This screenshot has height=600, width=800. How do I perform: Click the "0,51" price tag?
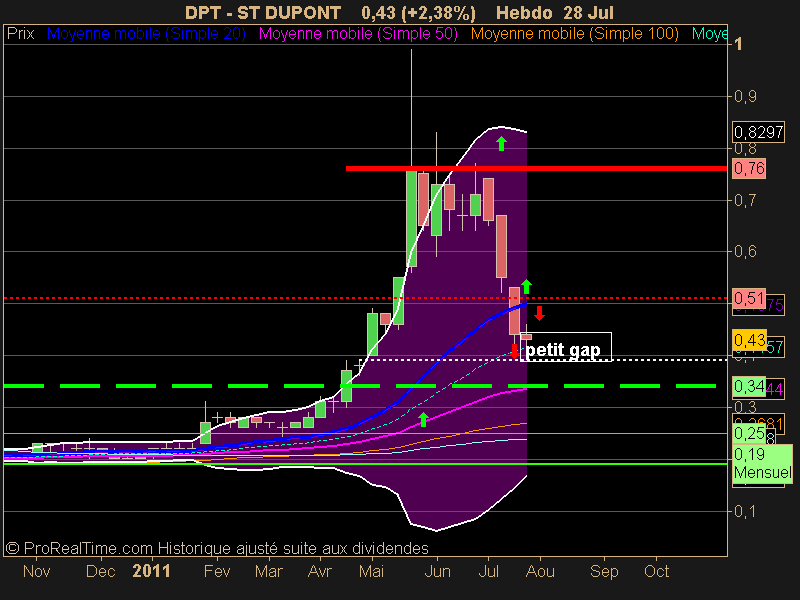[749, 298]
